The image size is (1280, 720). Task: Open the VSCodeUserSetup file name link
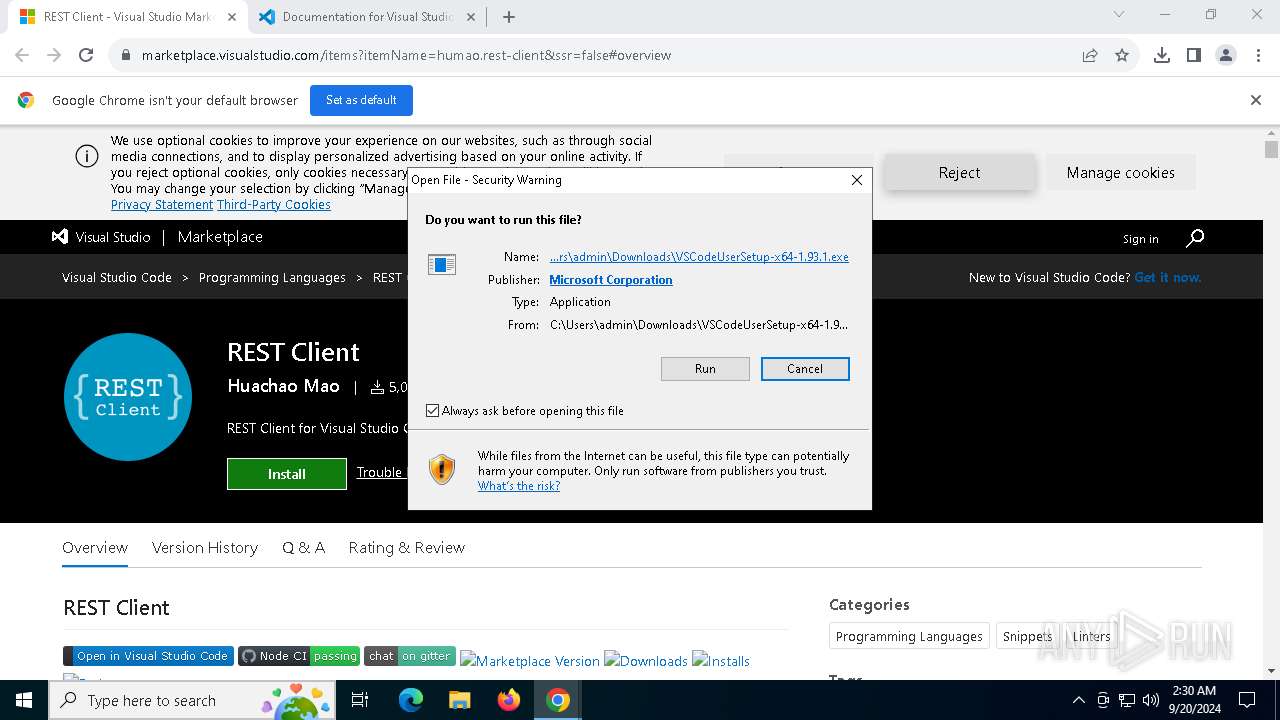coord(699,257)
